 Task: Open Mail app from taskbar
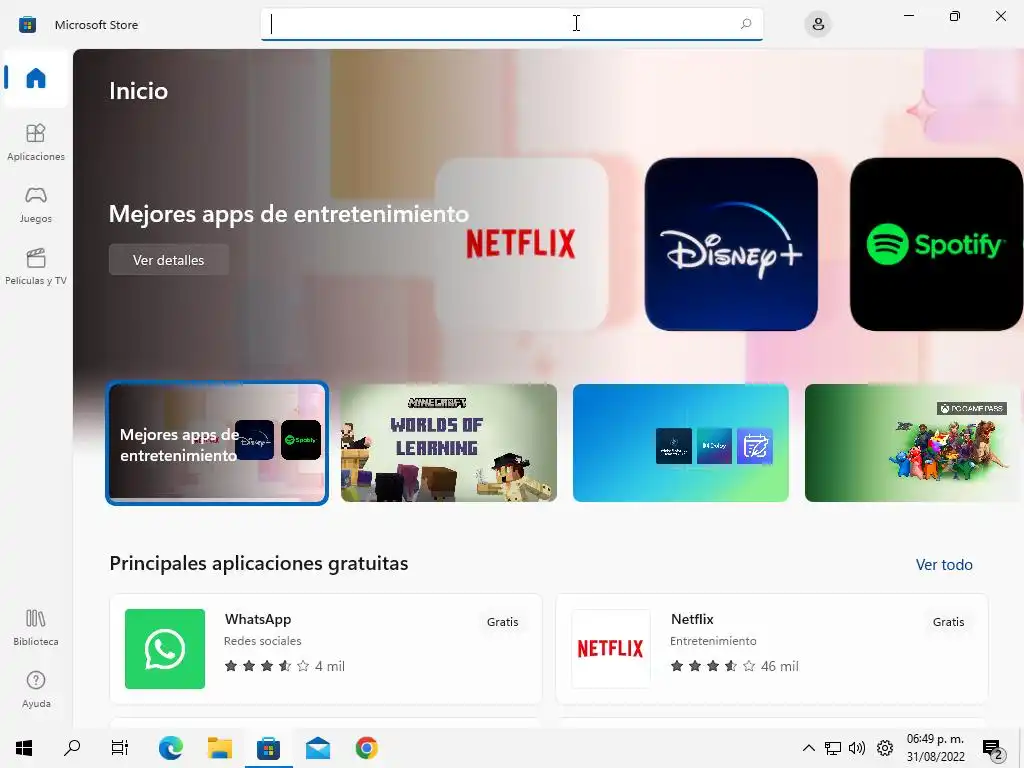(x=318, y=748)
